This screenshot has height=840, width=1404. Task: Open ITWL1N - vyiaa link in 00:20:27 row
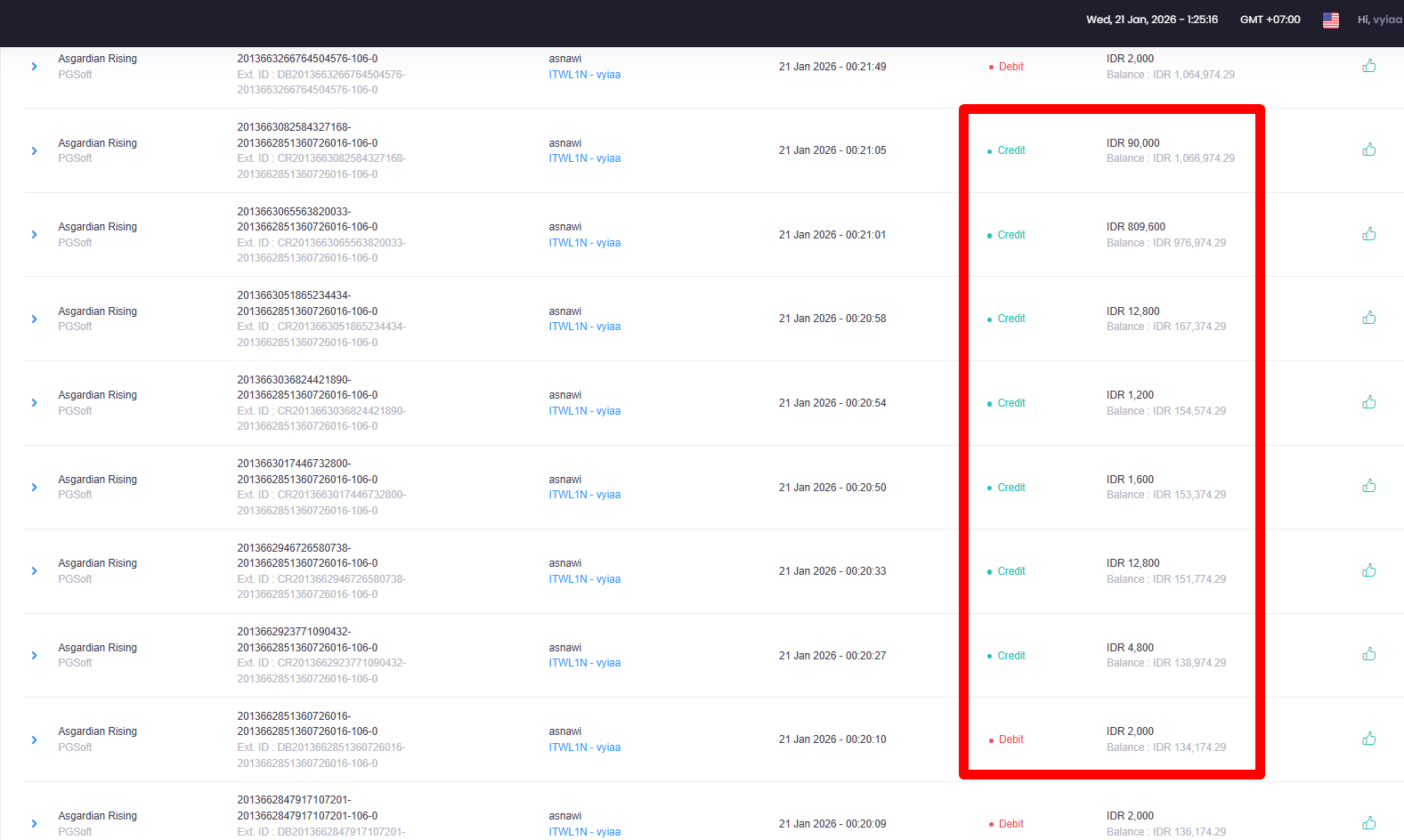585,663
